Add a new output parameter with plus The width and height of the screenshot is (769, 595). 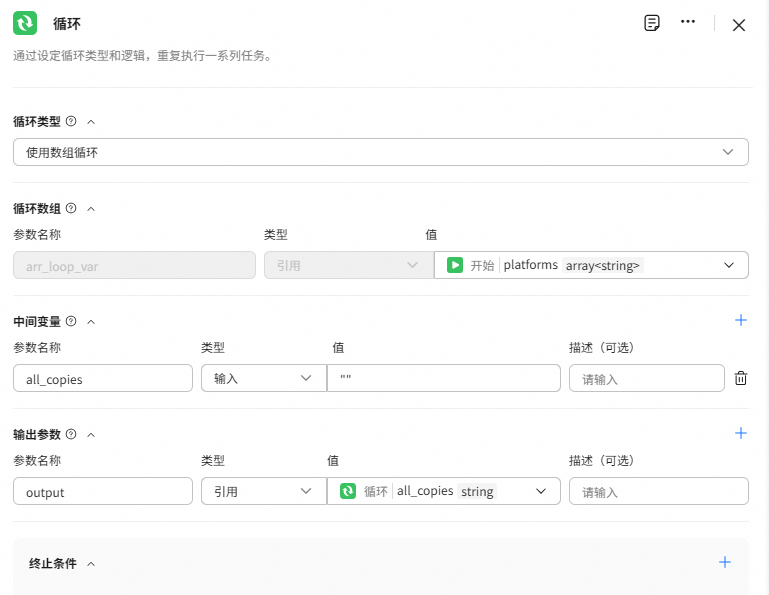(x=741, y=433)
